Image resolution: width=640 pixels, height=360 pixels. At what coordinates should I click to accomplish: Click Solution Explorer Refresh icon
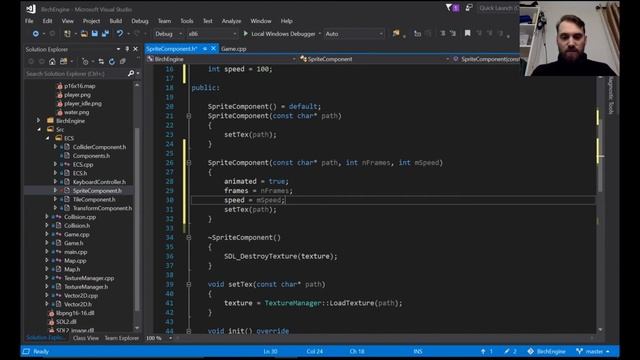click(112, 62)
